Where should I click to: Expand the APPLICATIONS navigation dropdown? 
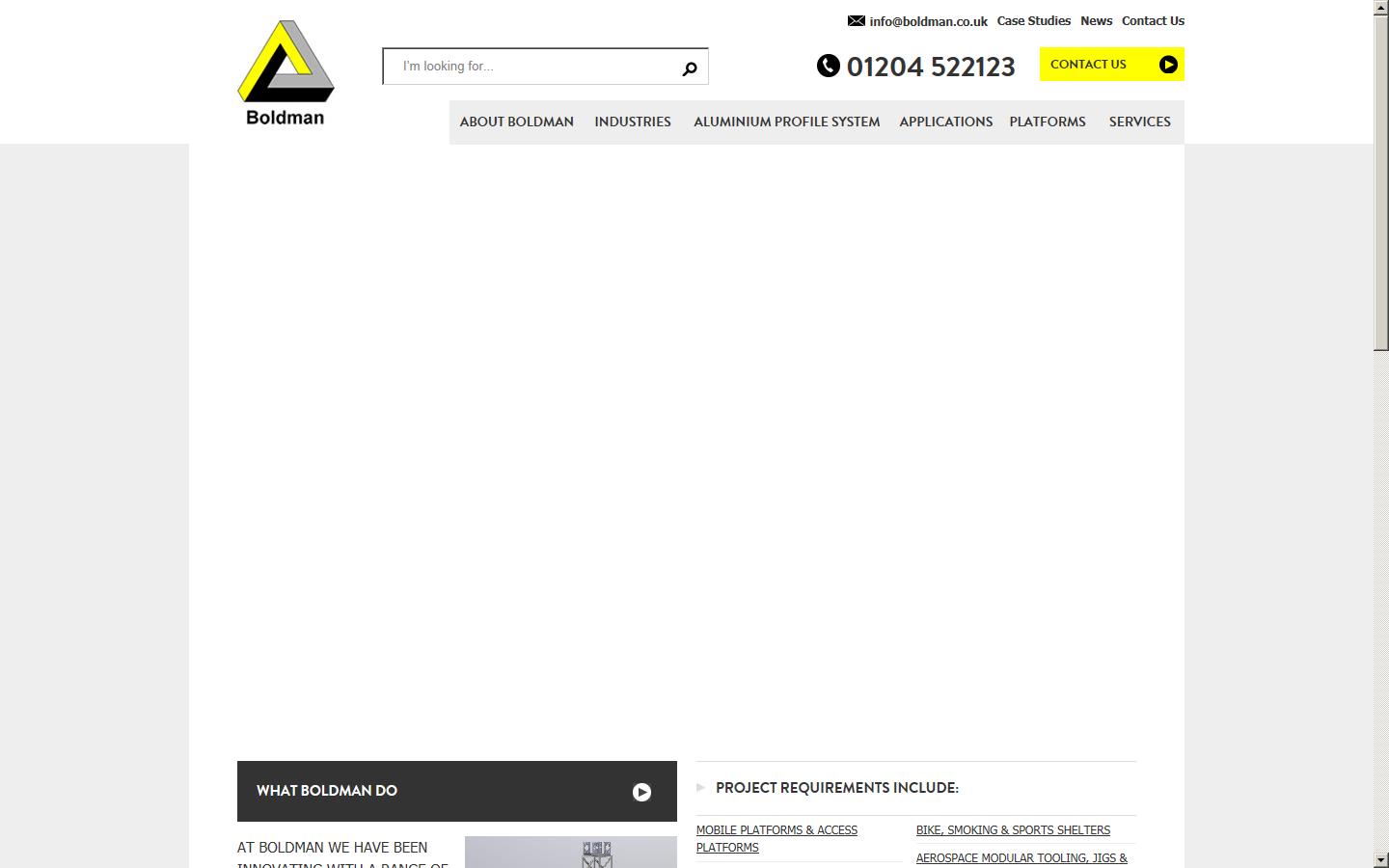(x=945, y=122)
